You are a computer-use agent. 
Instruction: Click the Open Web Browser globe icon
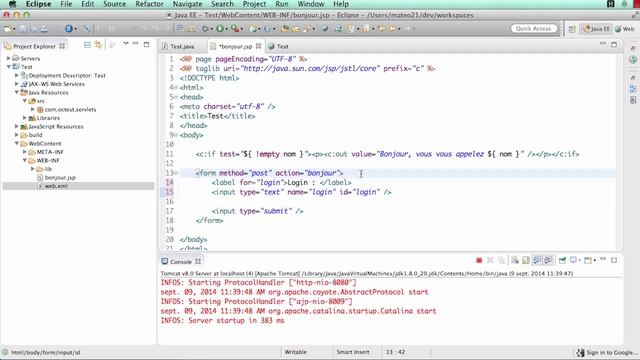point(325,29)
